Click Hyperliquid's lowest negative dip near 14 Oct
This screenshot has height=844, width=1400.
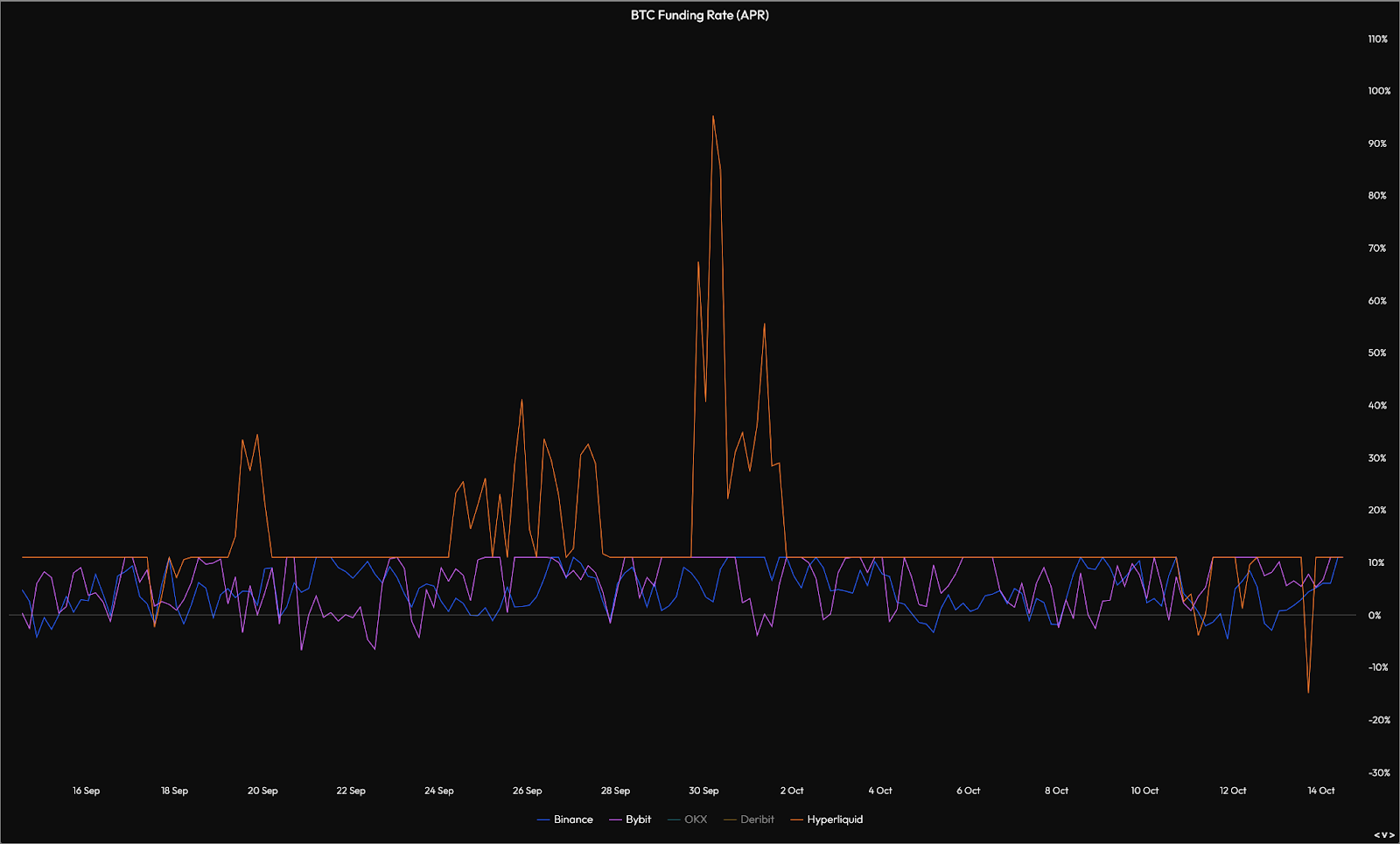point(1308,692)
